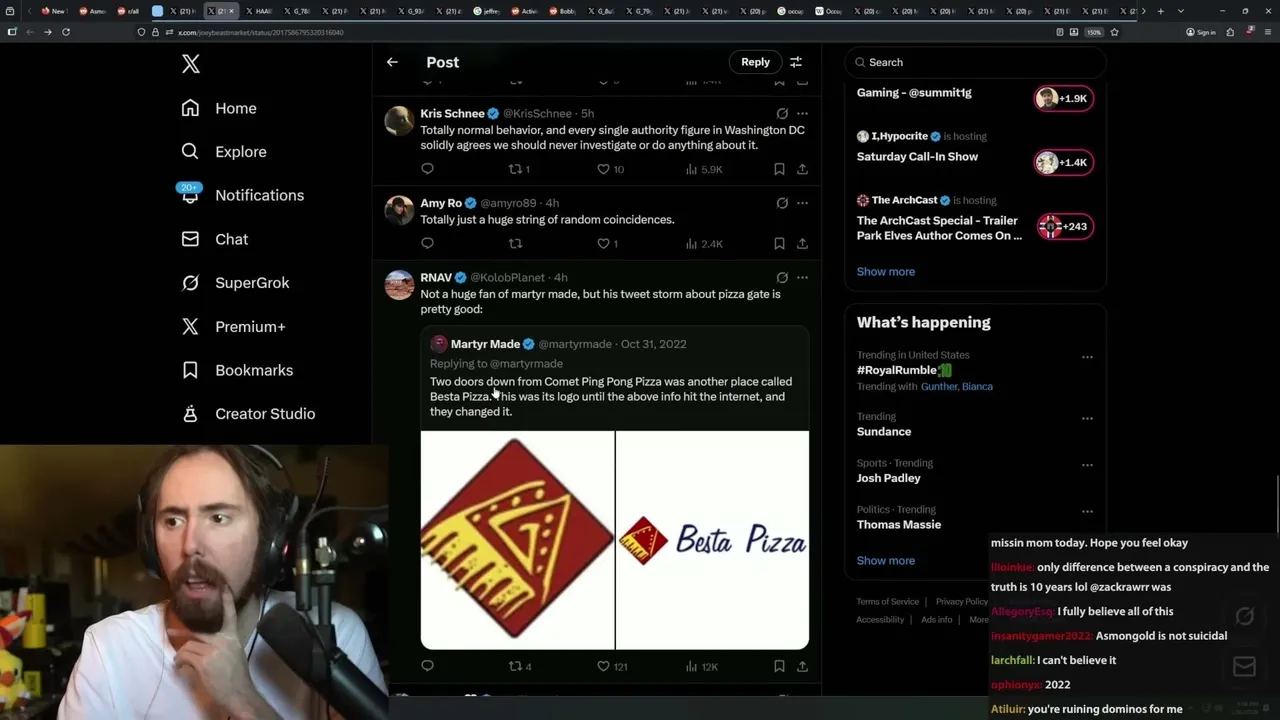Focus the Search field

975,62
